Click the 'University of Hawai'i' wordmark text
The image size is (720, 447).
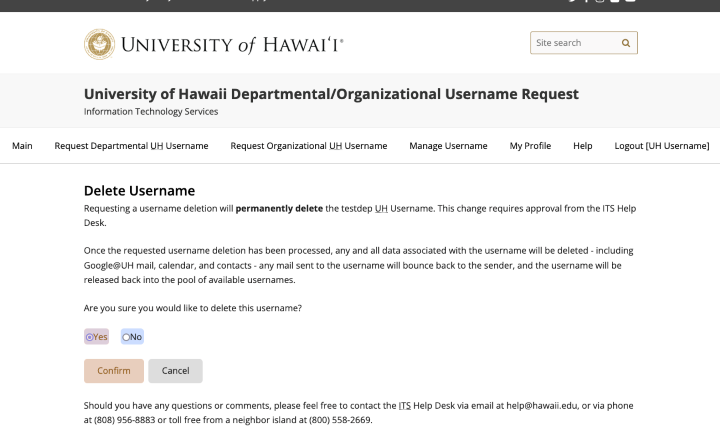(x=232, y=45)
